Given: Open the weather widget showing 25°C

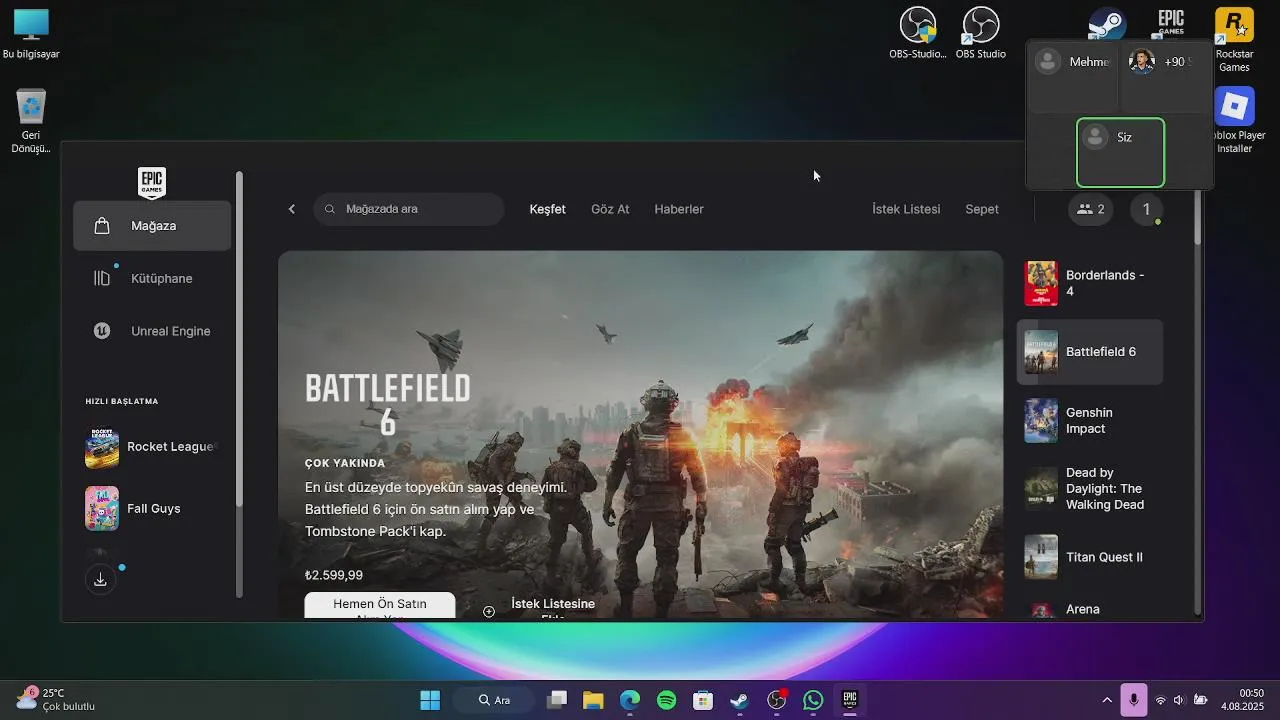Looking at the screenshot, I should point(56,699).
